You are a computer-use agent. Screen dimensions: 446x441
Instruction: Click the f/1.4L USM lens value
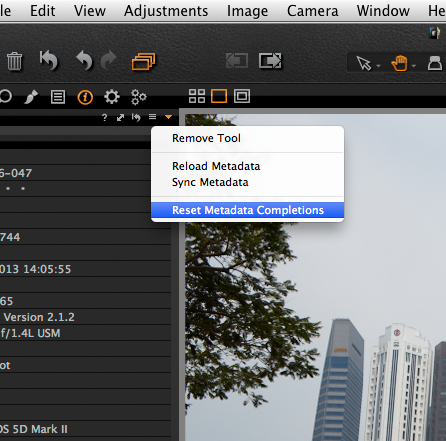click(x=30, y=333)
